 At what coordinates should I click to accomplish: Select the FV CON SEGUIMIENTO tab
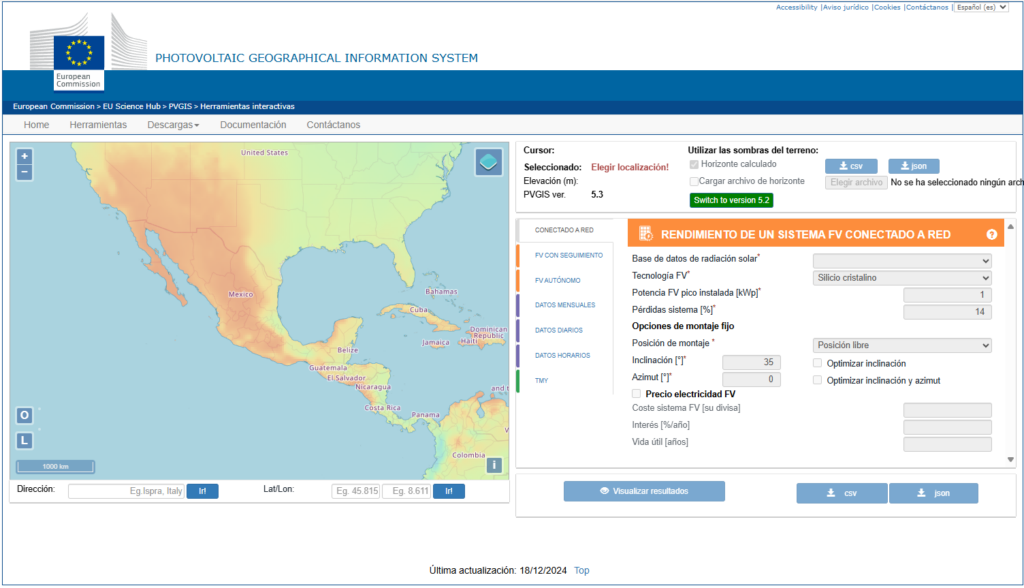(569, 255)
